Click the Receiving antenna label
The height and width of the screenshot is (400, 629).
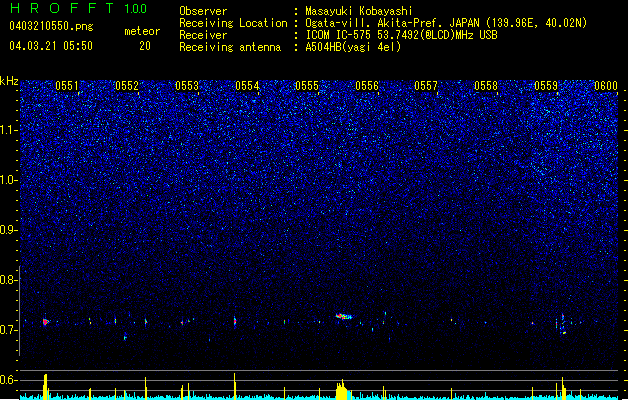[230, 47]
